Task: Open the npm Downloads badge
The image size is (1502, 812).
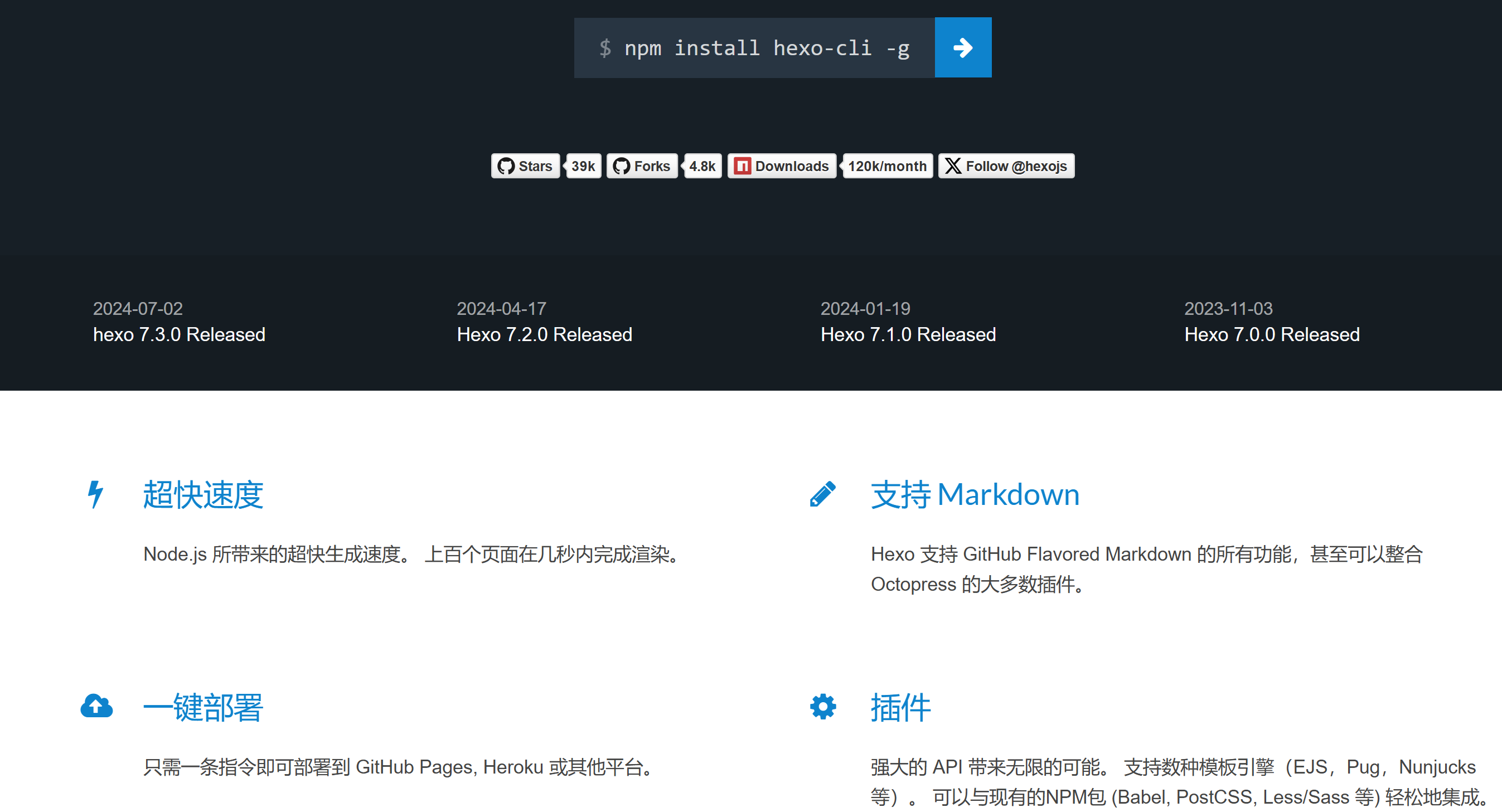Action: (782, 166)
